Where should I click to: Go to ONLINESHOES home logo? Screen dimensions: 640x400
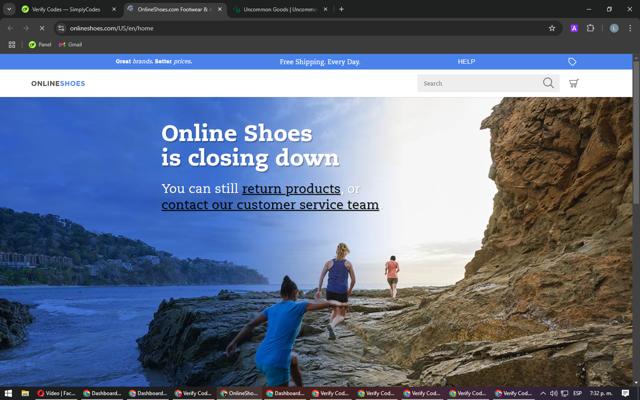(x=58, y=83)
